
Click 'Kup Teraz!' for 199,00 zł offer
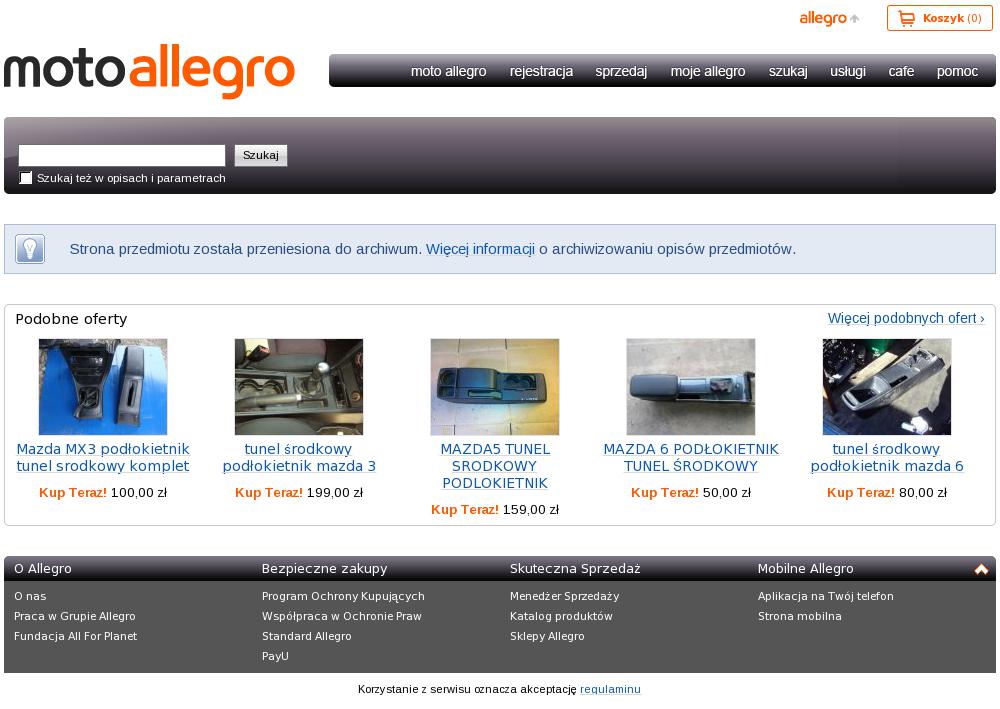point(268,492)
